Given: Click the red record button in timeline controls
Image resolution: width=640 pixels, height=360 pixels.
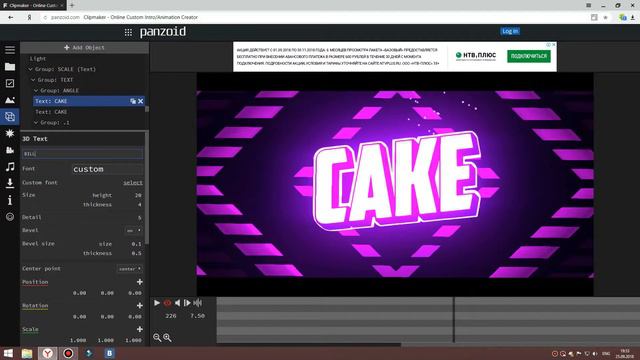Looking at the screenshot, I should coord(167,303).
